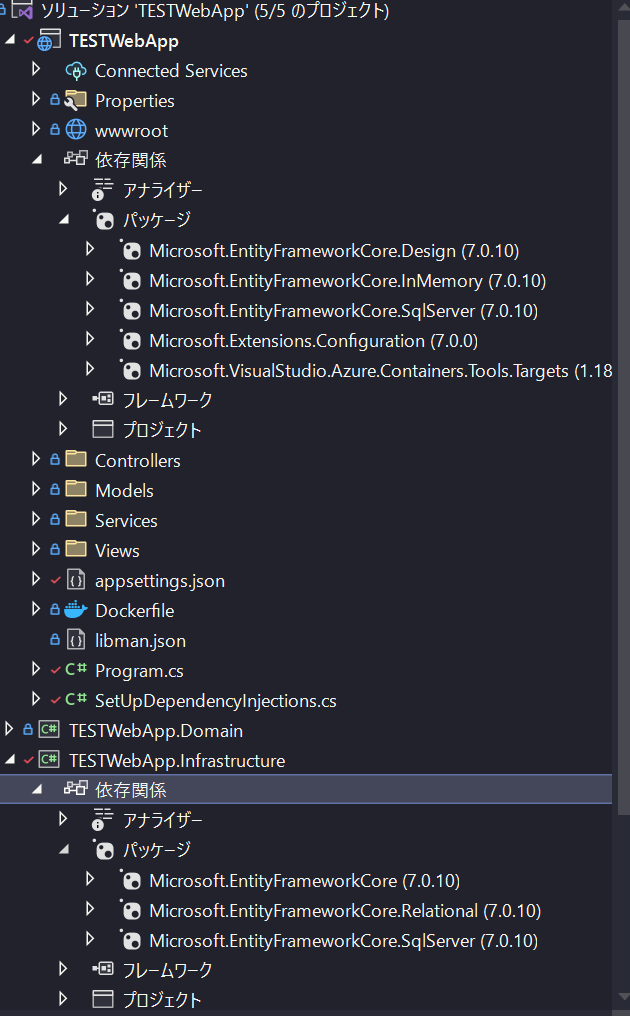Click the パッケージ icon under TESTWebApp
Image resolution: width=630 pixels, height=1016 pixels.
tap(104, 220)
